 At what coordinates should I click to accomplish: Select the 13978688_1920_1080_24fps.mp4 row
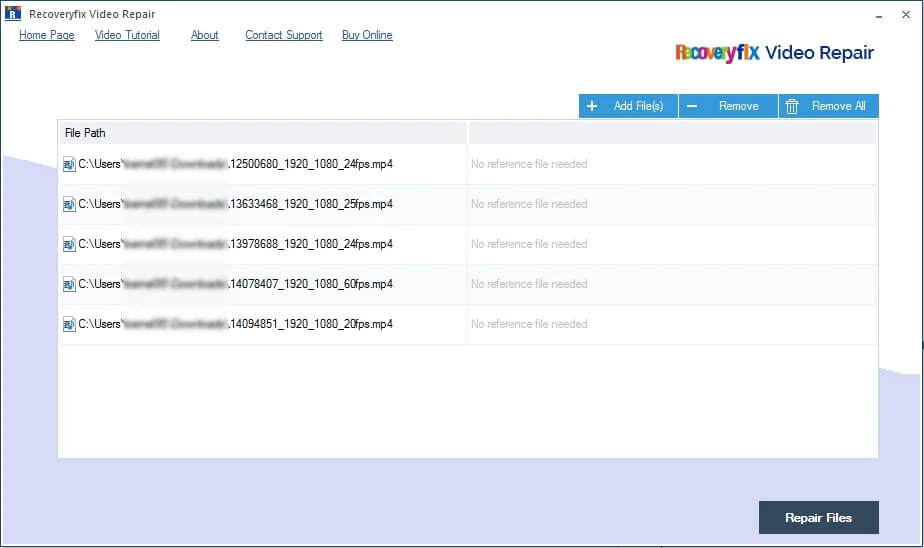pos(468,244)
